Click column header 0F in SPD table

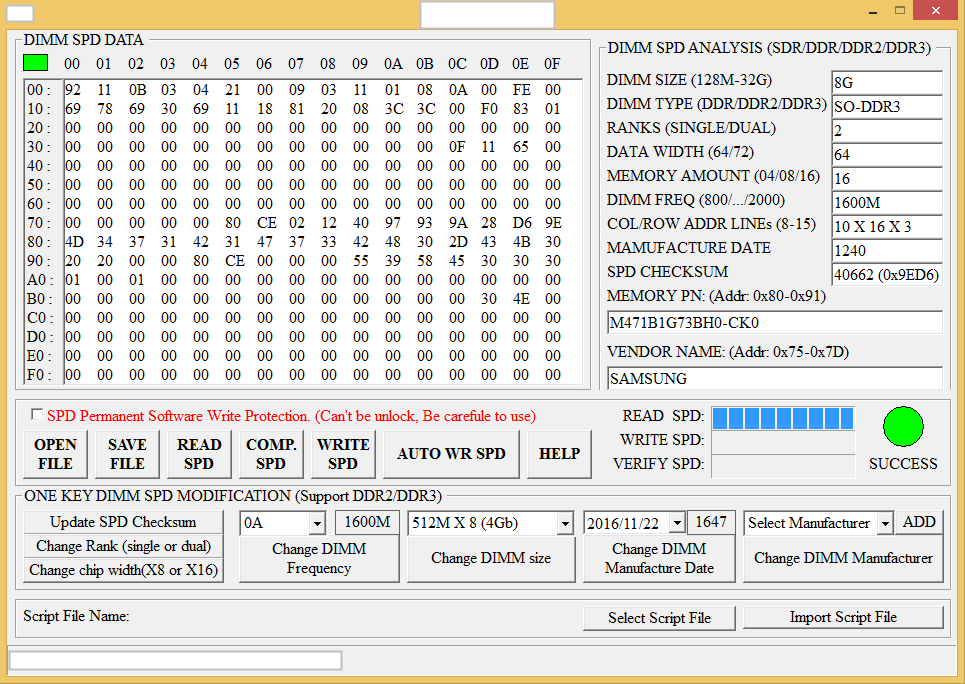[552, 64]
